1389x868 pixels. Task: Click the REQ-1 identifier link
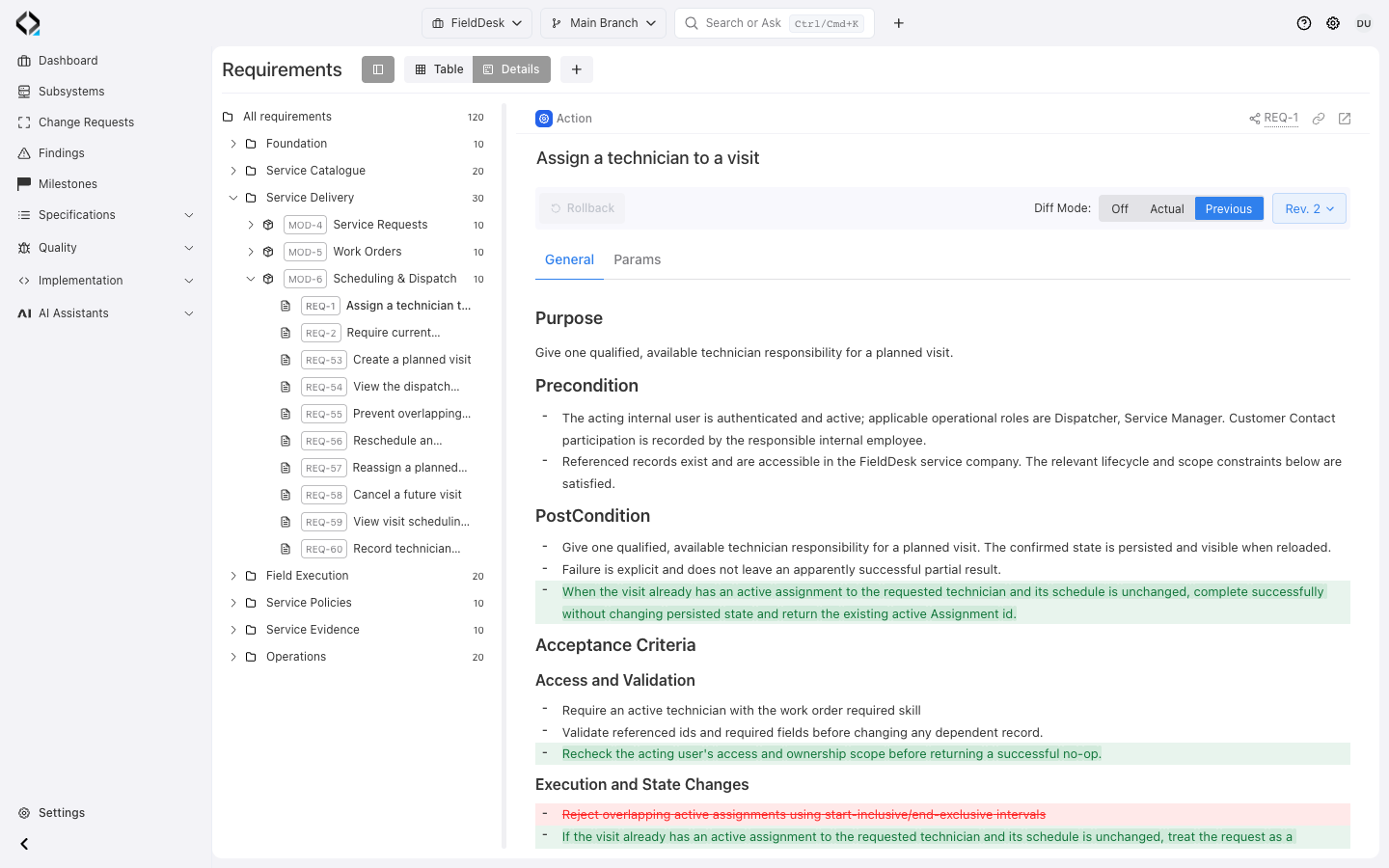(x=1281, y=118)
